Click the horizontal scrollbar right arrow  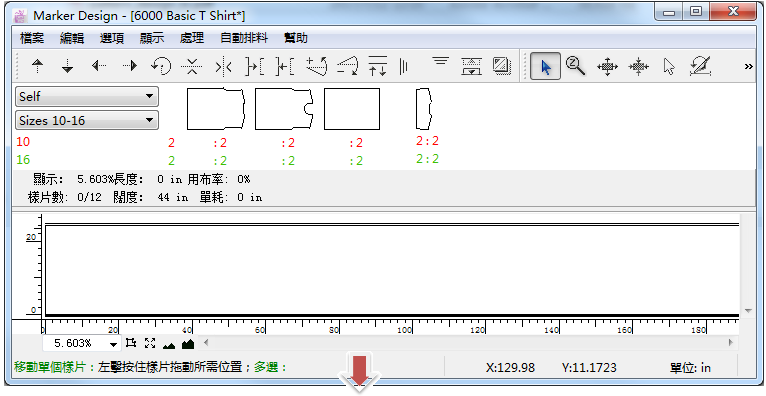click(x=731, y=342)
